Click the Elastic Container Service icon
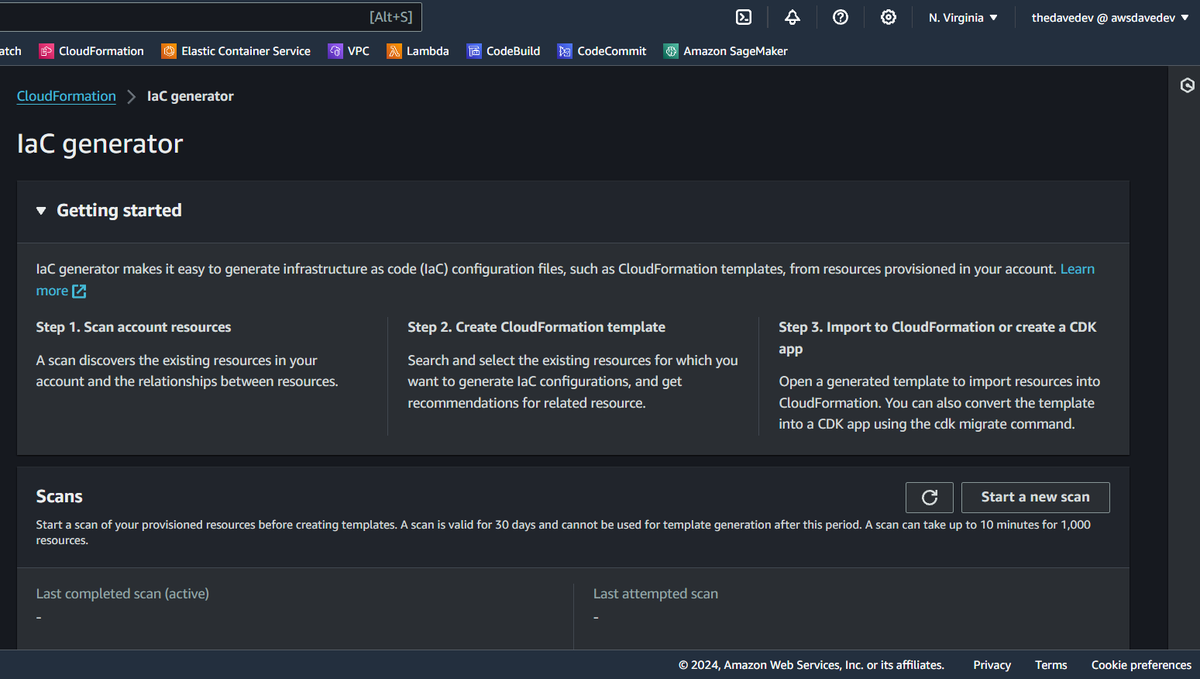 [x=169, y=51]
